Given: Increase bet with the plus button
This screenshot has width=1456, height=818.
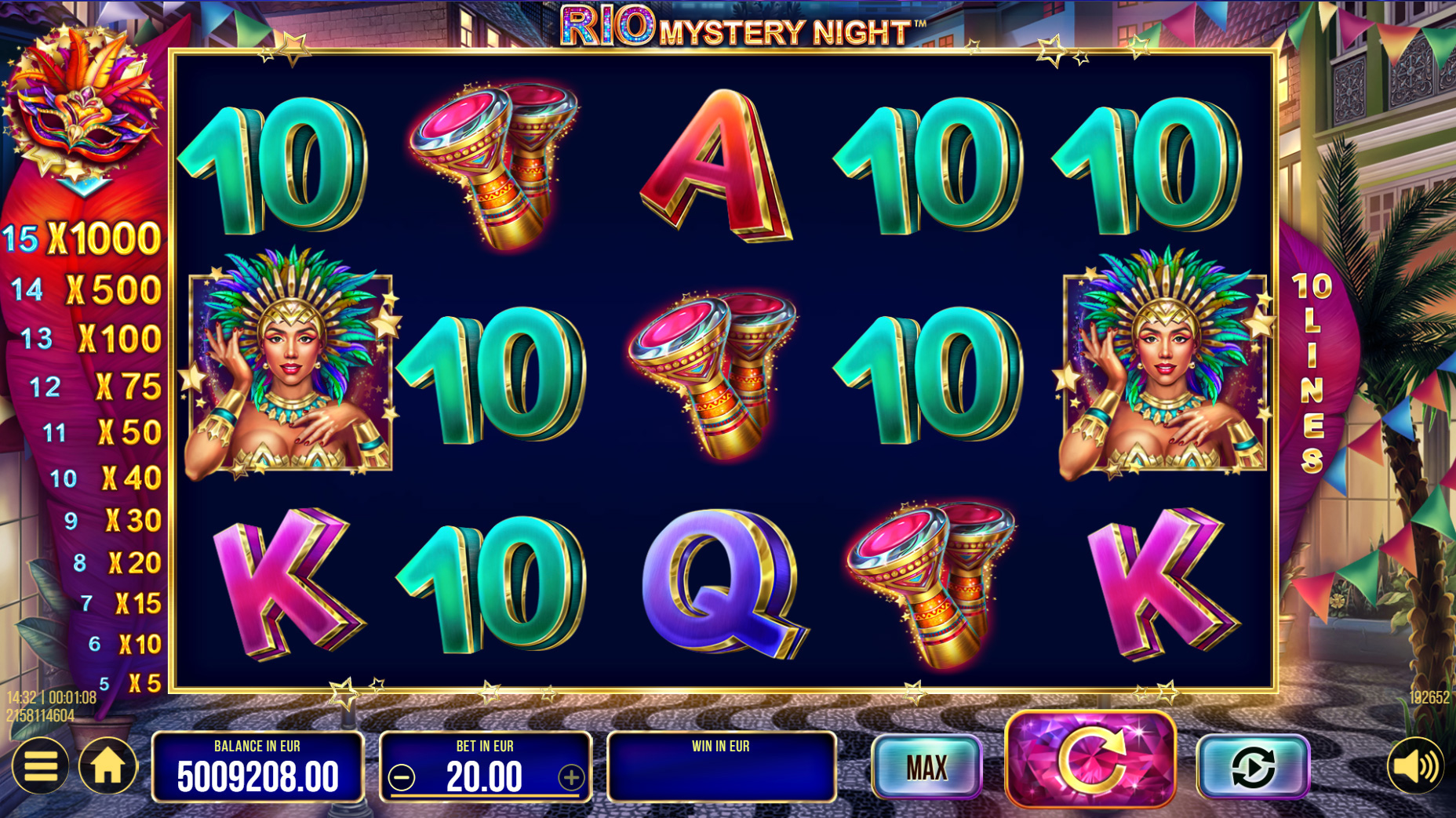Looking at the screenshot, I should point(571,777).
